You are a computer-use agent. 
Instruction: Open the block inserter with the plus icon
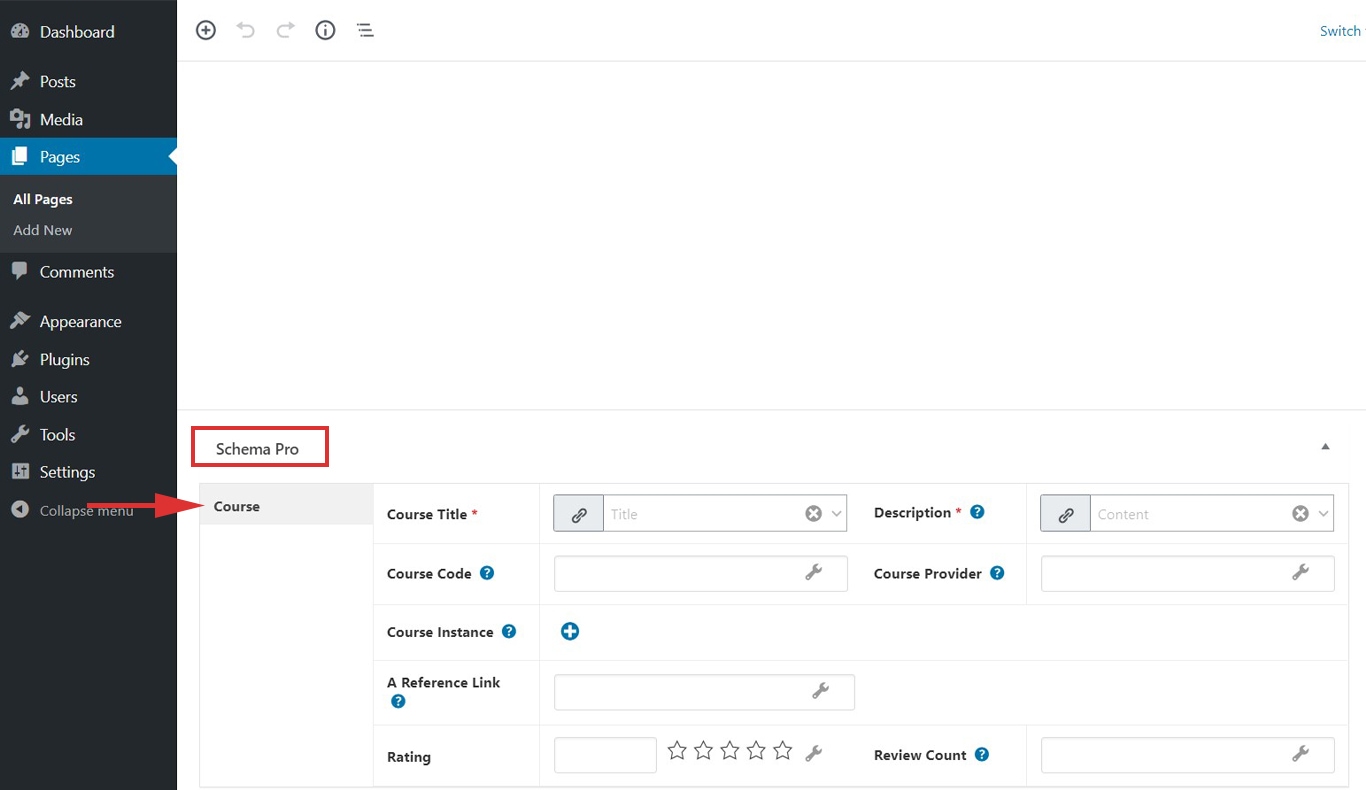click(x=206, y=30)
